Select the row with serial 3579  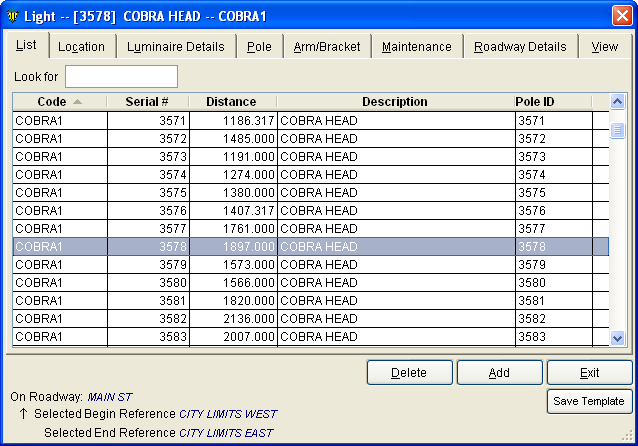pos(311,265)
